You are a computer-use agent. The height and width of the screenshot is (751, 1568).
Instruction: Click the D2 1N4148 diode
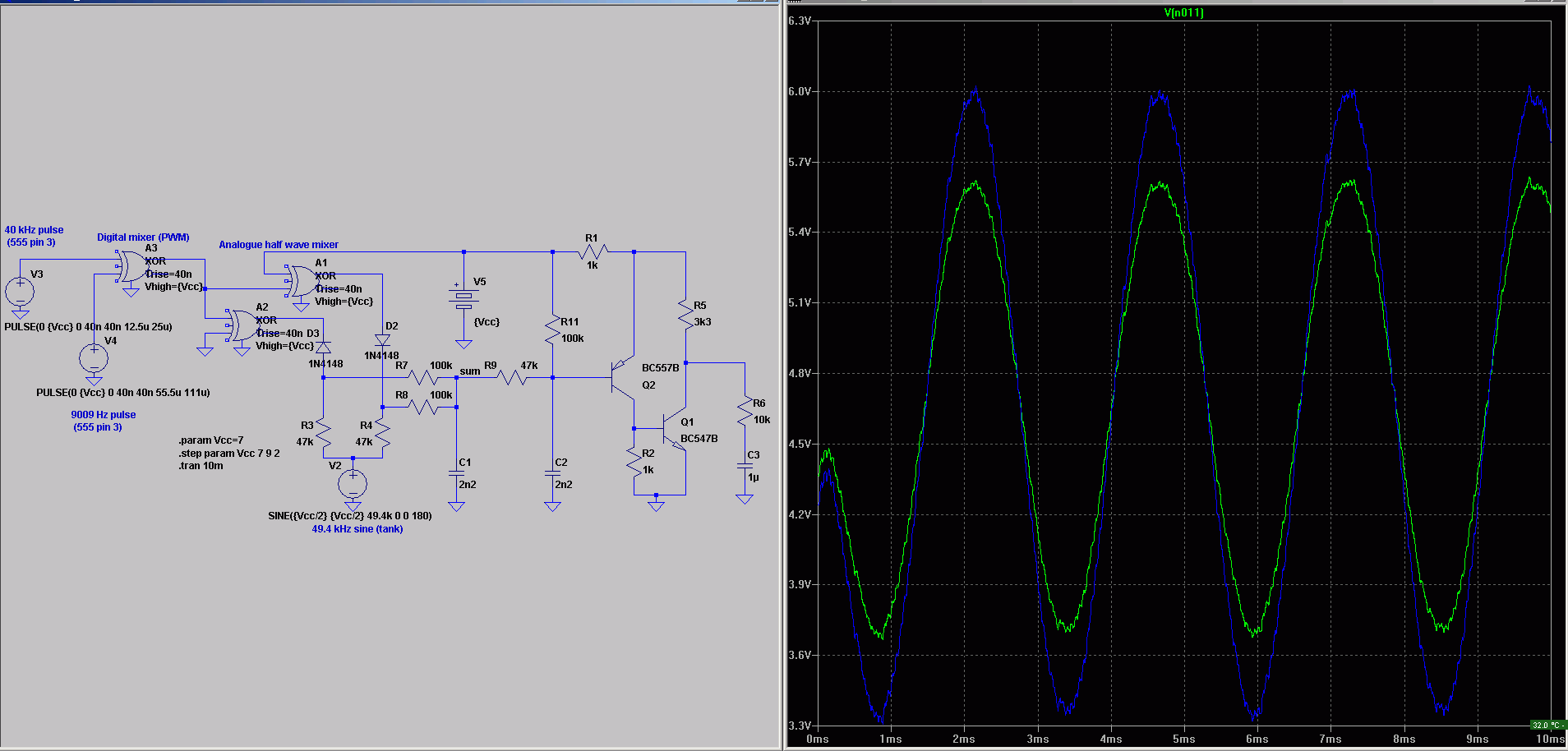click(382, 339)
